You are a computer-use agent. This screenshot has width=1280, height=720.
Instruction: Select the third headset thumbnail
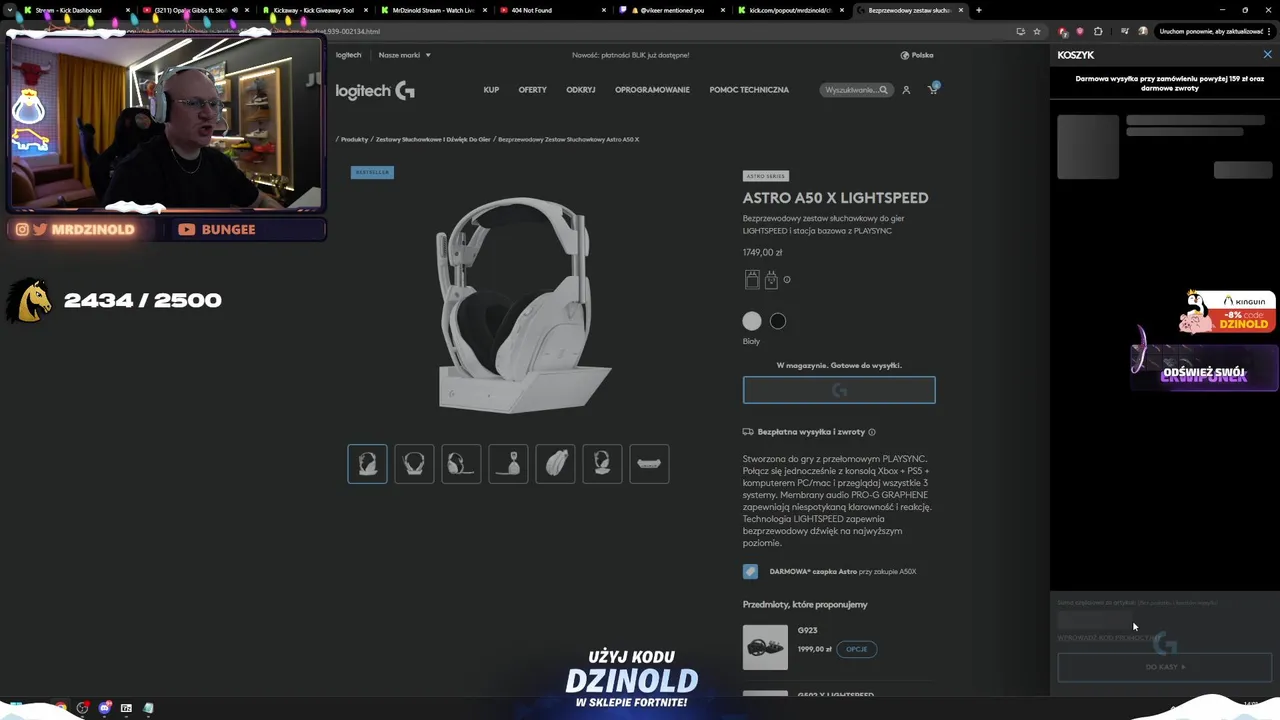461,464
